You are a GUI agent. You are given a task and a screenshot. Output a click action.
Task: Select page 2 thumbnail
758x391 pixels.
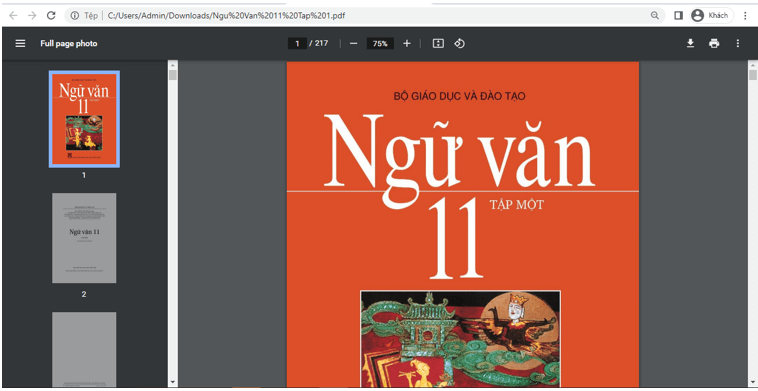(84, 238)
